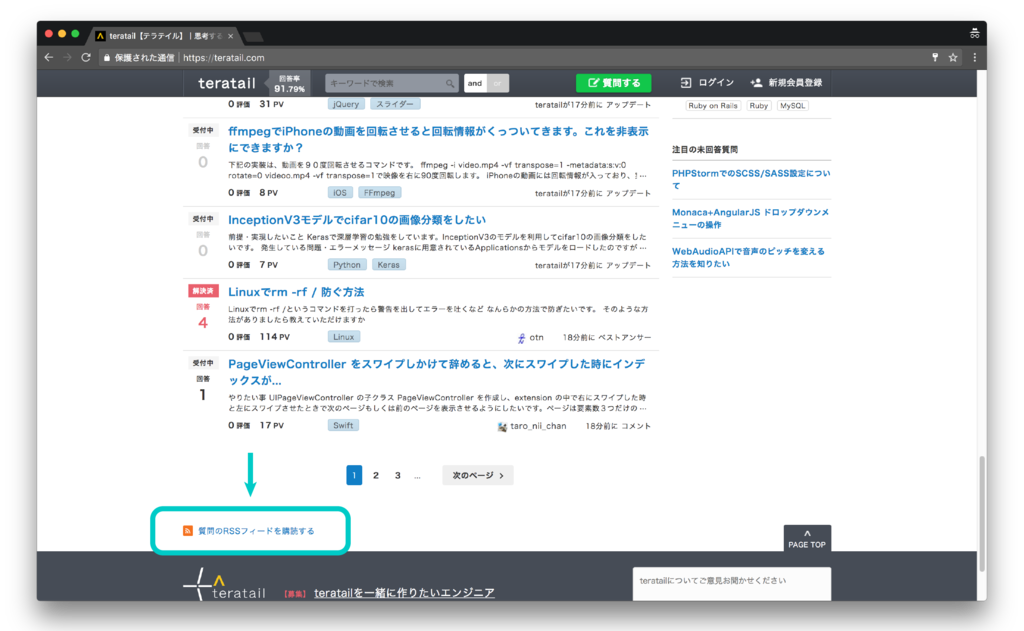Close the teratail browser tab
This screenshot has width=1024, height=631.
tap(231, 36)
